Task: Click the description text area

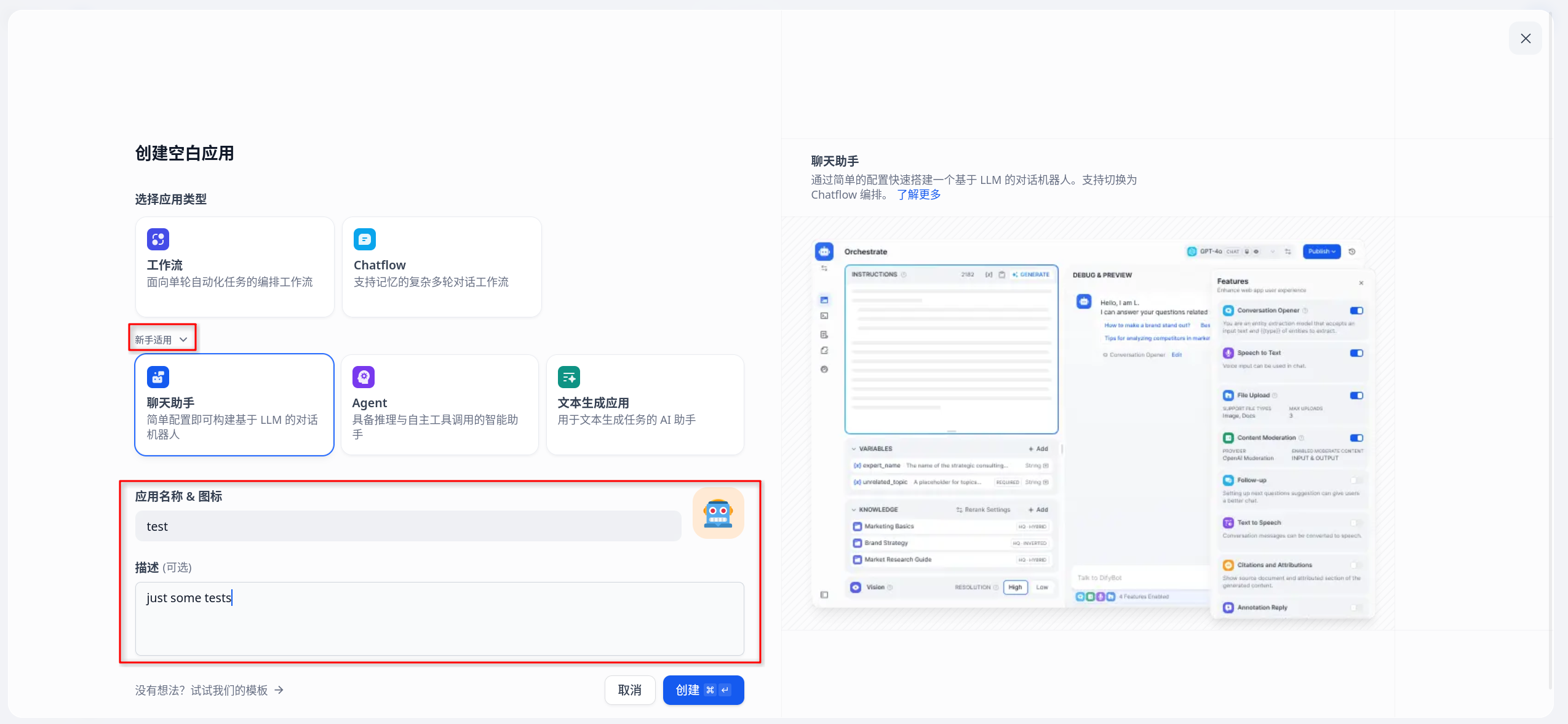Action: [x=439, y=619]
